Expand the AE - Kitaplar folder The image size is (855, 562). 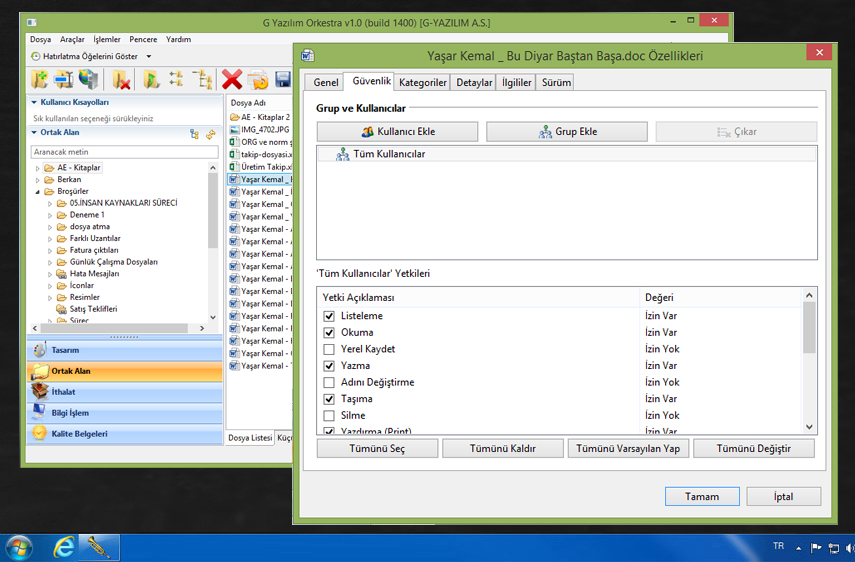point(37,168)
